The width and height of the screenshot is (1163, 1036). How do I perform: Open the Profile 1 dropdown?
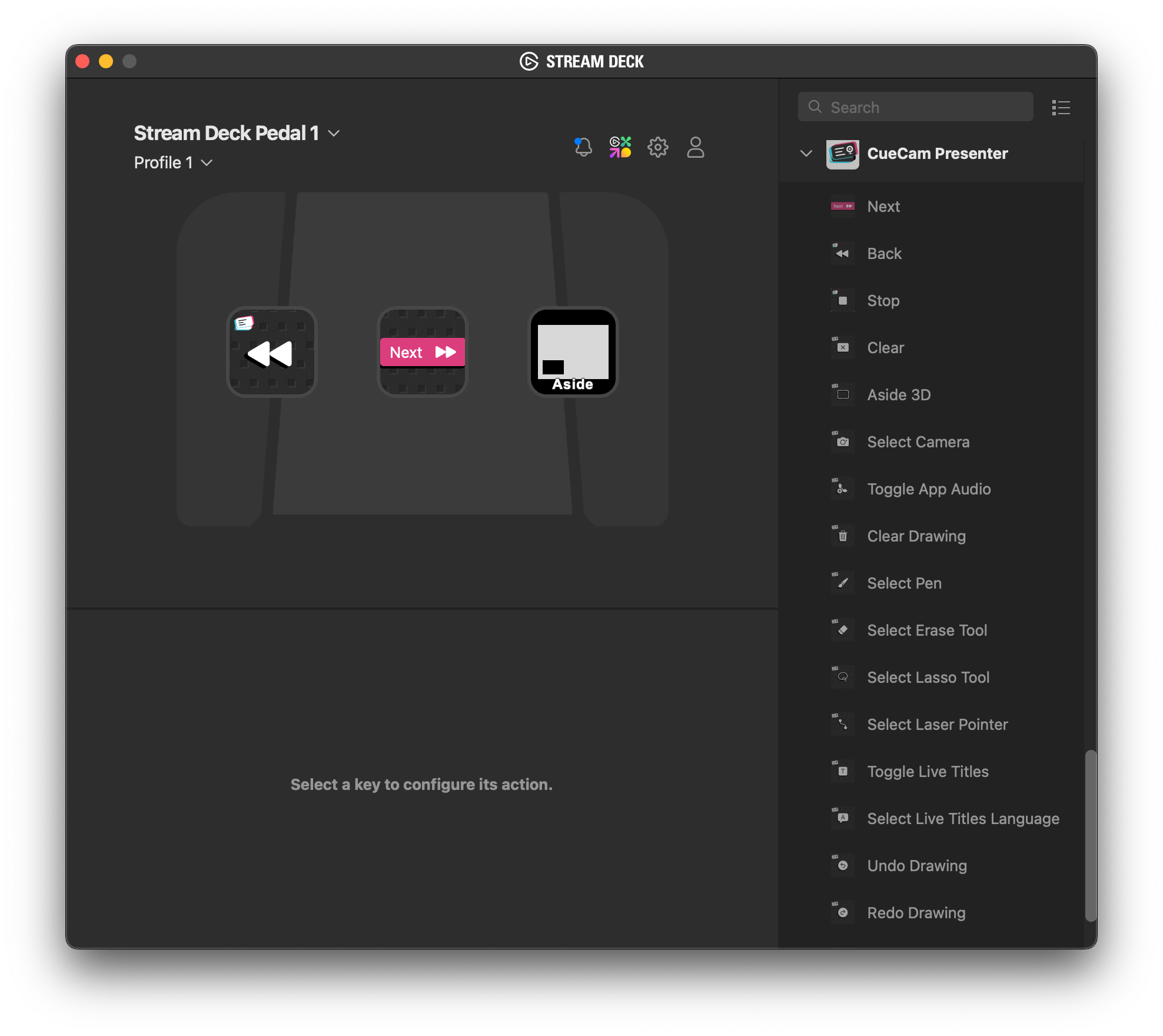173,162
